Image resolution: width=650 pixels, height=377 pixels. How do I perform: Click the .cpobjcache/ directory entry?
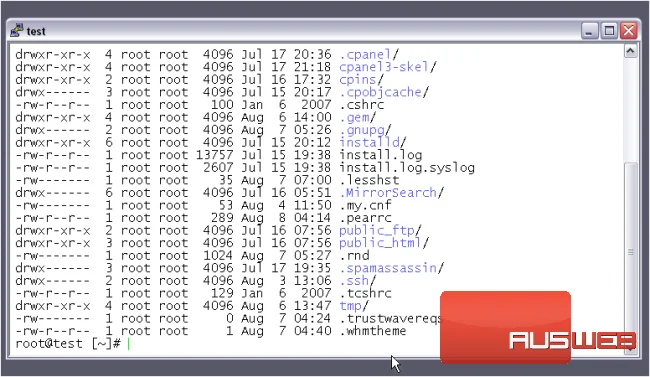pyautogui.click(x=384, y=92)
